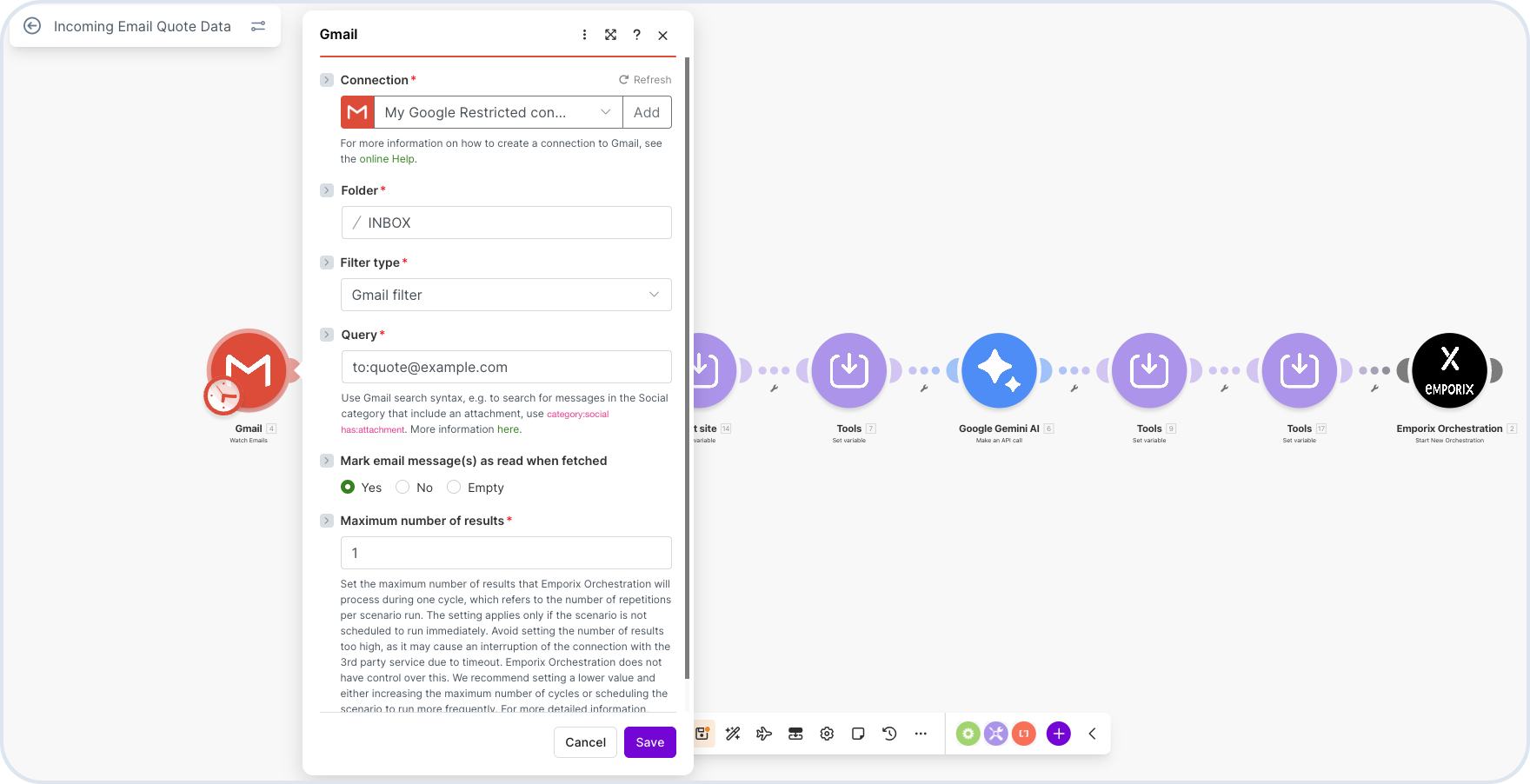Click the auto-align magic wand icon
Image resolution: width=1530 pixels, height=784 pixels.
coord(733,734)
